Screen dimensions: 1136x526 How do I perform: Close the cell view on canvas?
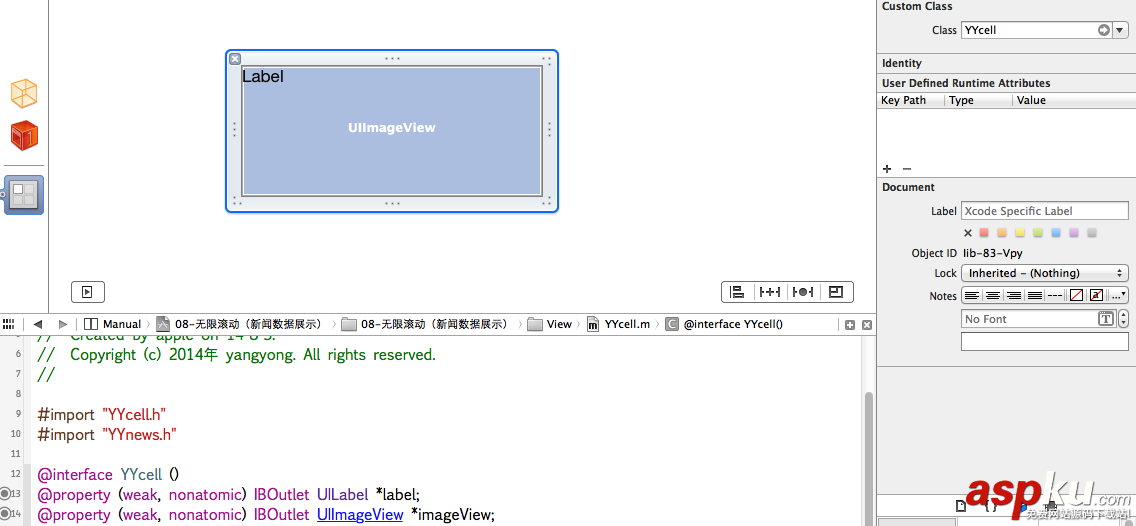click(x=235, y=59)
